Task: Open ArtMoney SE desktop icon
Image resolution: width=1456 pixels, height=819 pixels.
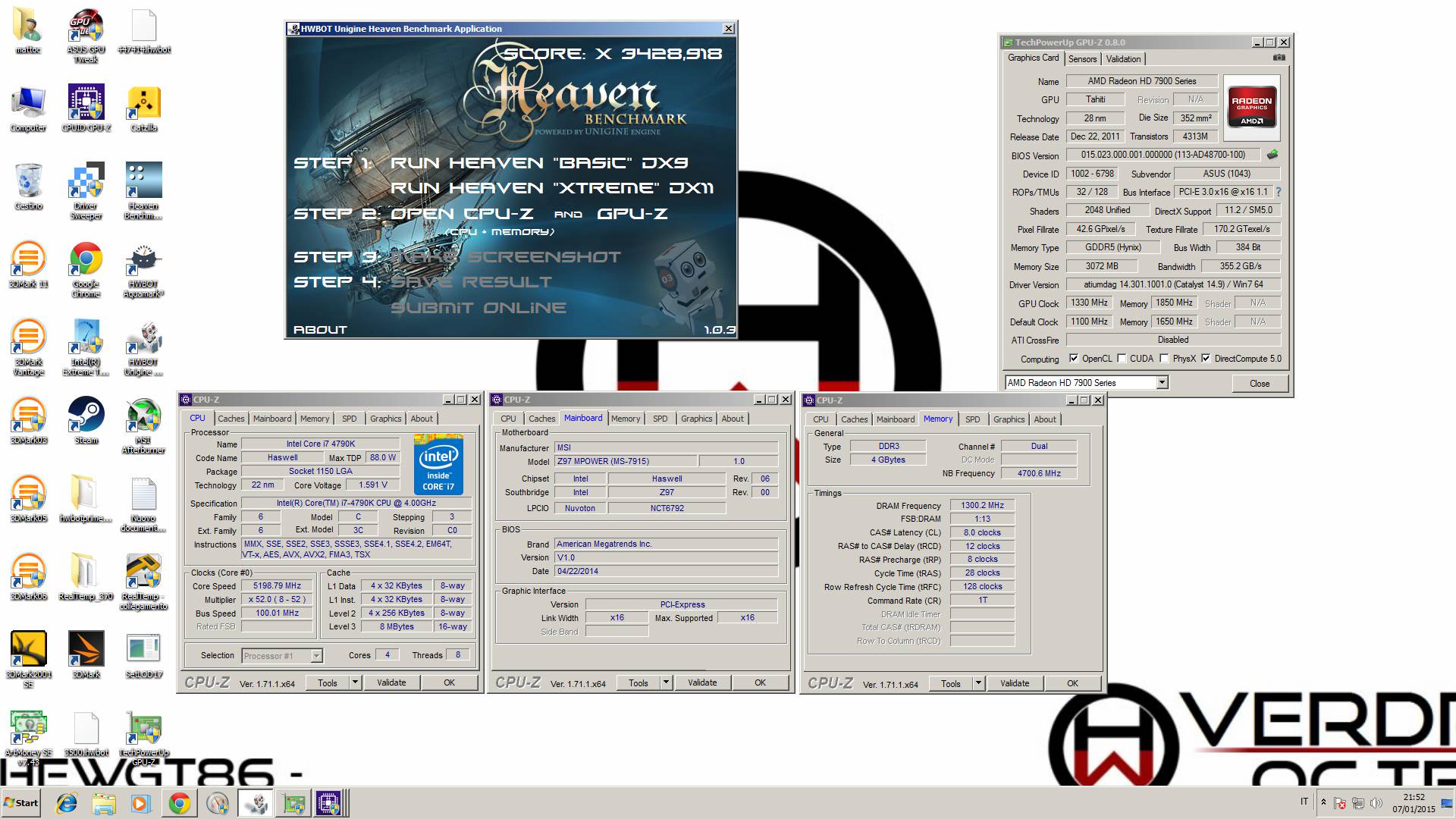Action: tap(28, 738)
